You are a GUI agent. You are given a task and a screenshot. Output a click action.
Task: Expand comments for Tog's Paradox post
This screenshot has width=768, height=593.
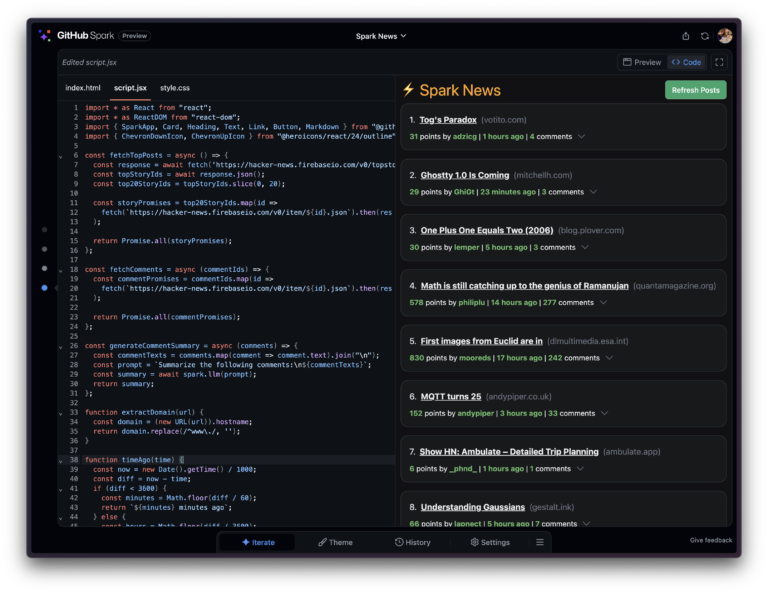(580, 136)
